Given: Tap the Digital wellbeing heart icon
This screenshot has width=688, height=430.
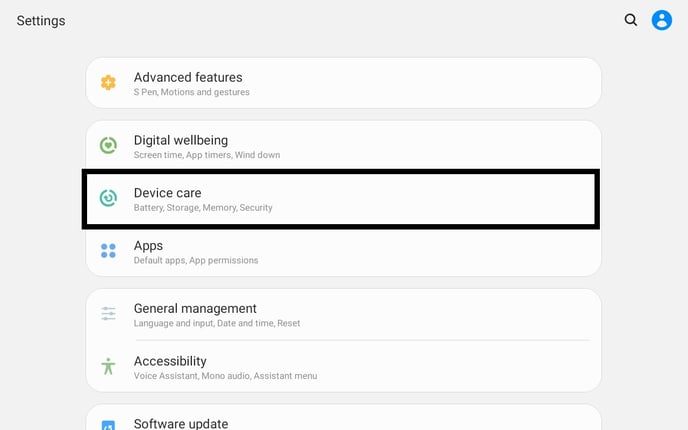Looking at the screenshot, I should click(108, 146).
